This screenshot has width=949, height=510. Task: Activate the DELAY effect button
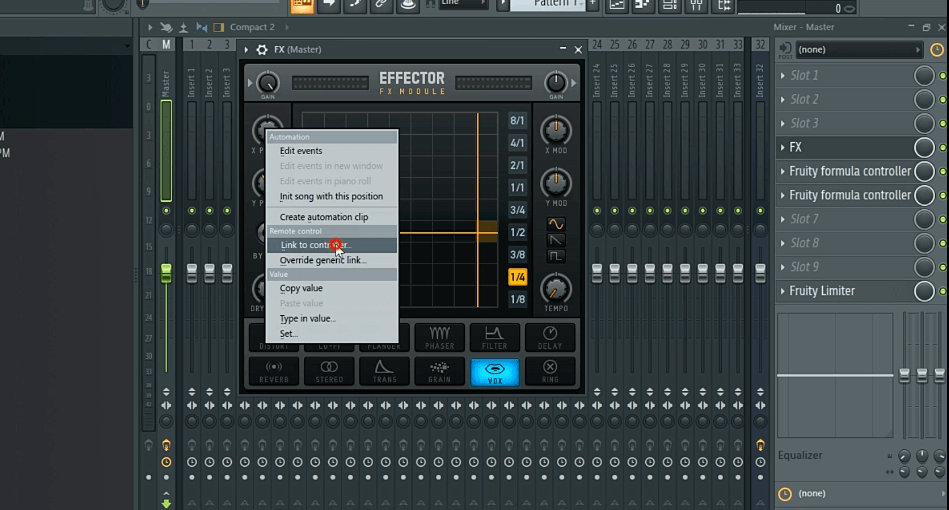click(550, 338)
